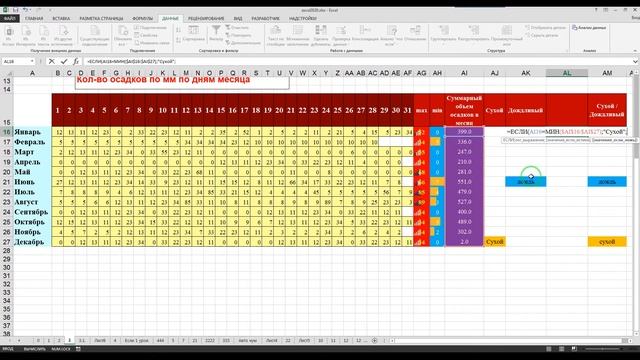This screenshot has width=640, height=360.
Task: Click the From Access data import icon
Action: (8, 36)
